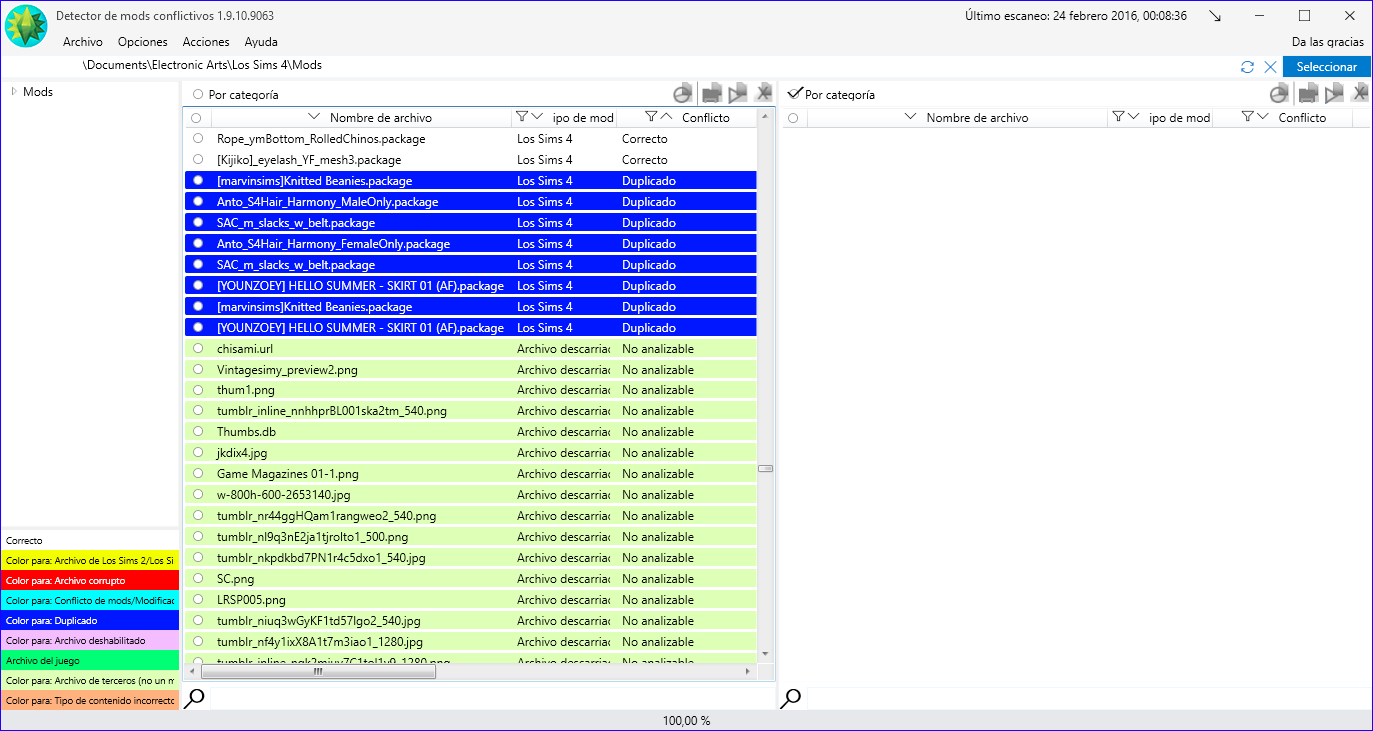This screenshot has height=731, width=1373.
Task: Open the Archivo menu
Action: (83, 42)
